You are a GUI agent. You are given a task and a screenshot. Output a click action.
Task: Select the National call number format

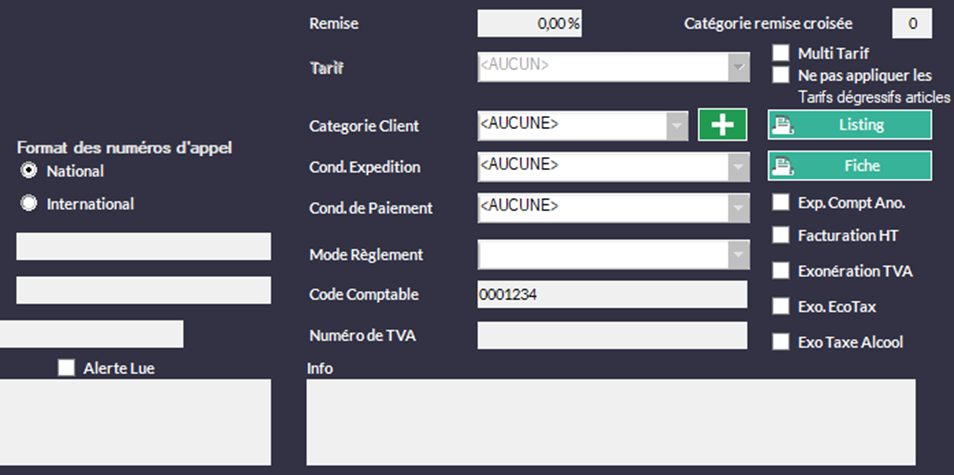[x=29, y=171]
